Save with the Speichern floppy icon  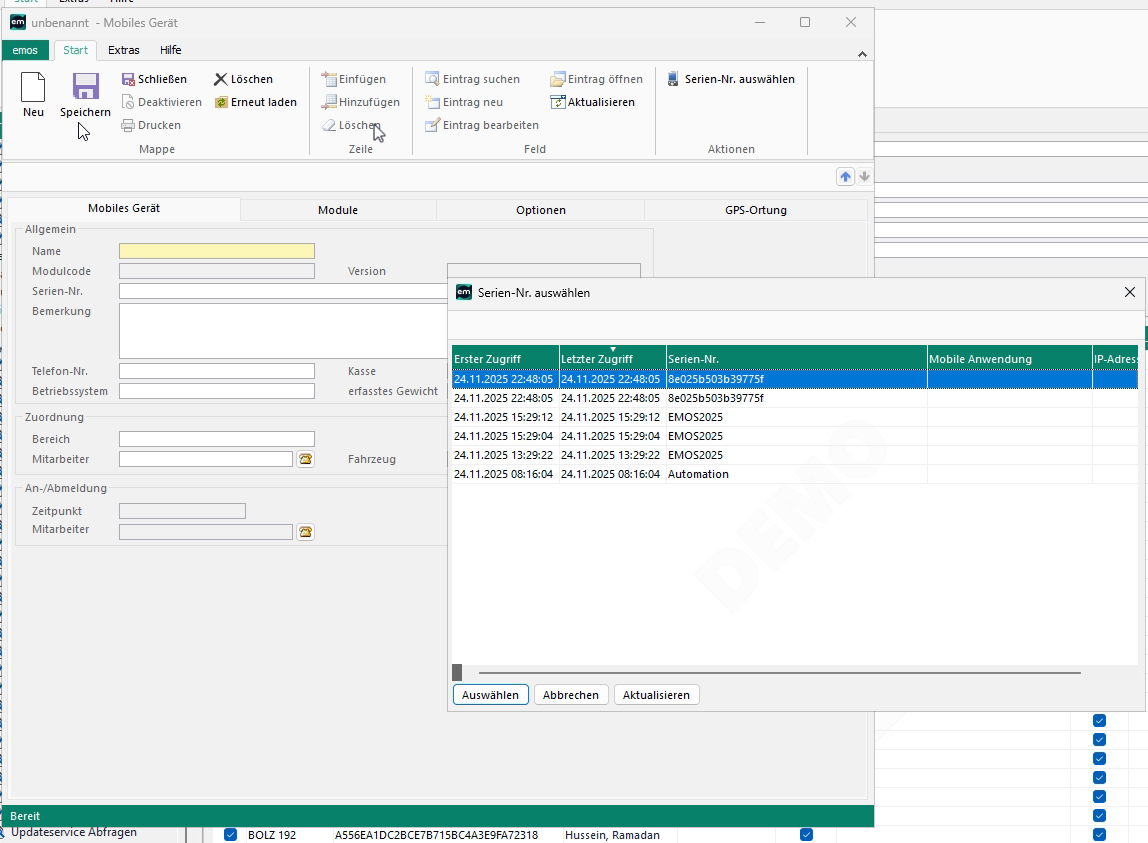pyautogui.click(x=85, y=87)
